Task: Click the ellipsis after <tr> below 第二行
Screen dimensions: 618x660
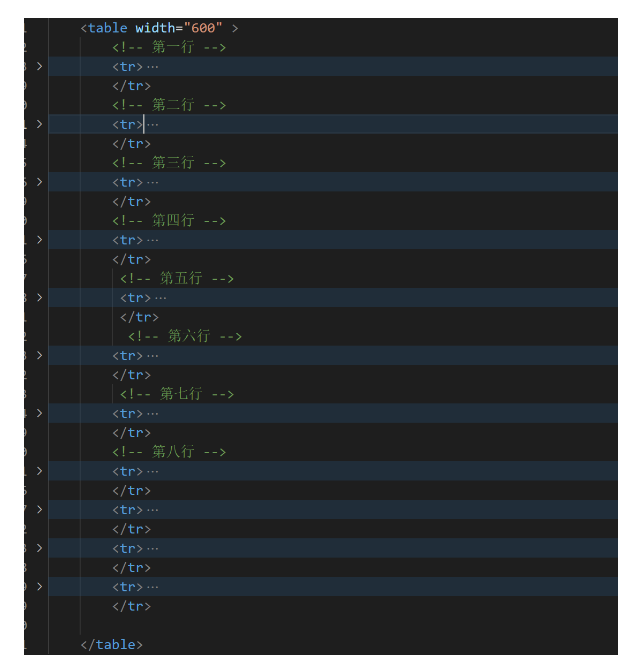Action: pos(152,125)
